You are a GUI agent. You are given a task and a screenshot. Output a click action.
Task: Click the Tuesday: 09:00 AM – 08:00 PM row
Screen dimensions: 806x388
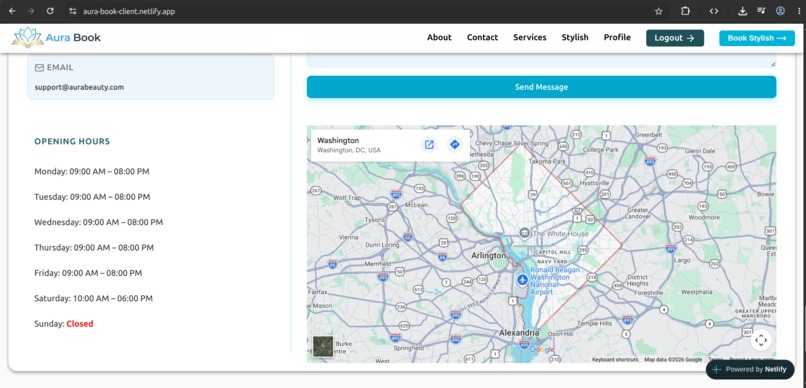pos(93,197)
